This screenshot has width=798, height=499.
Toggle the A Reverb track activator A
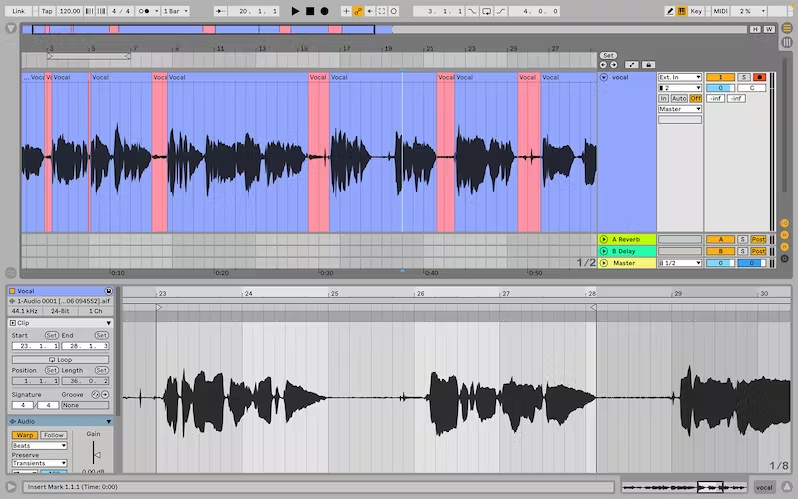[720, 239]
